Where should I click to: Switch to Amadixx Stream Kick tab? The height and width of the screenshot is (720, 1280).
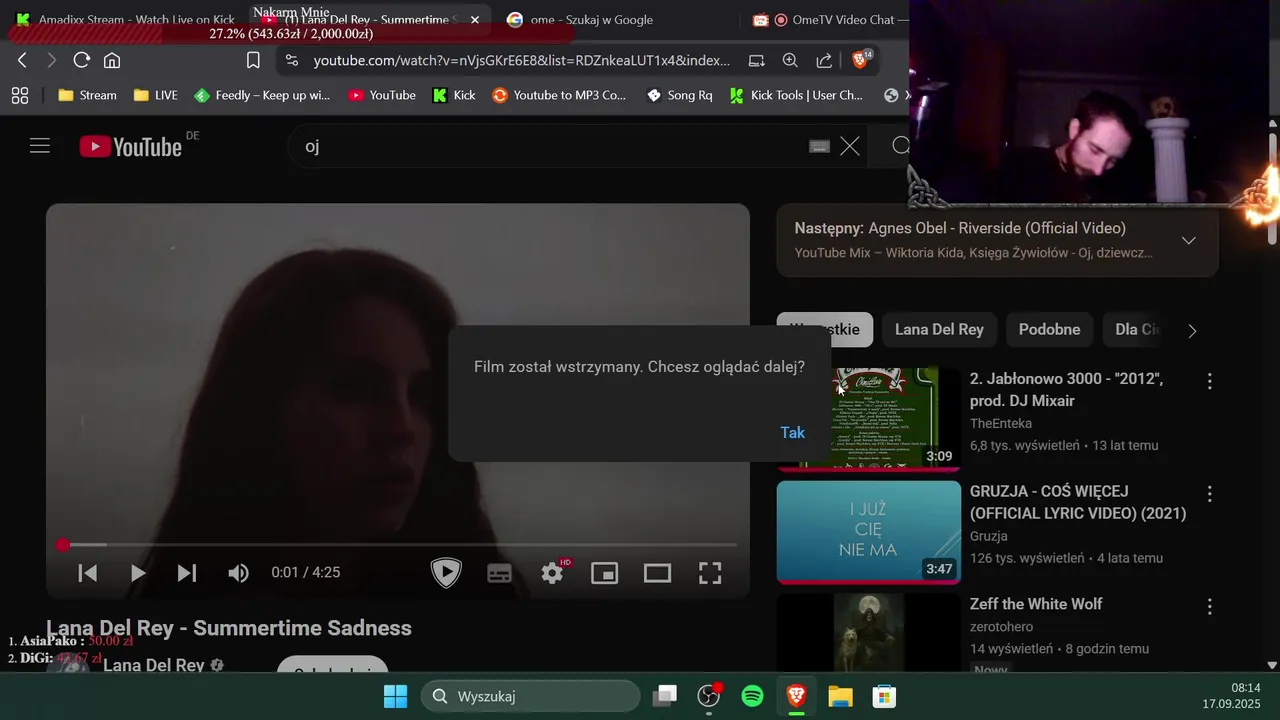125,19
